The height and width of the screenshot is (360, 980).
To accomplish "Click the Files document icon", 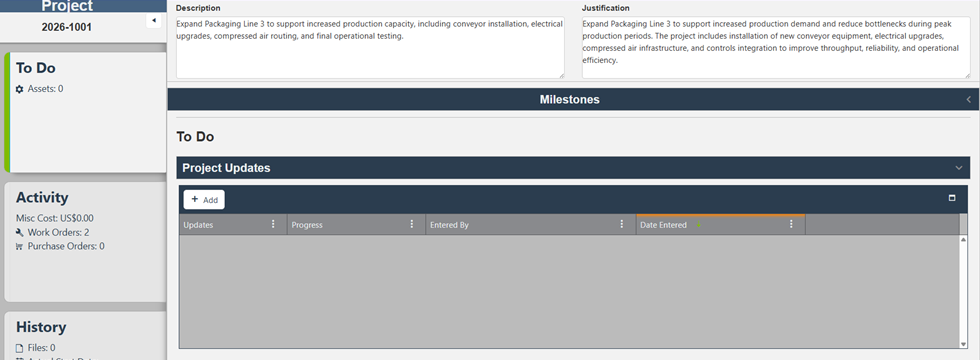I will [x=19, y=348].
